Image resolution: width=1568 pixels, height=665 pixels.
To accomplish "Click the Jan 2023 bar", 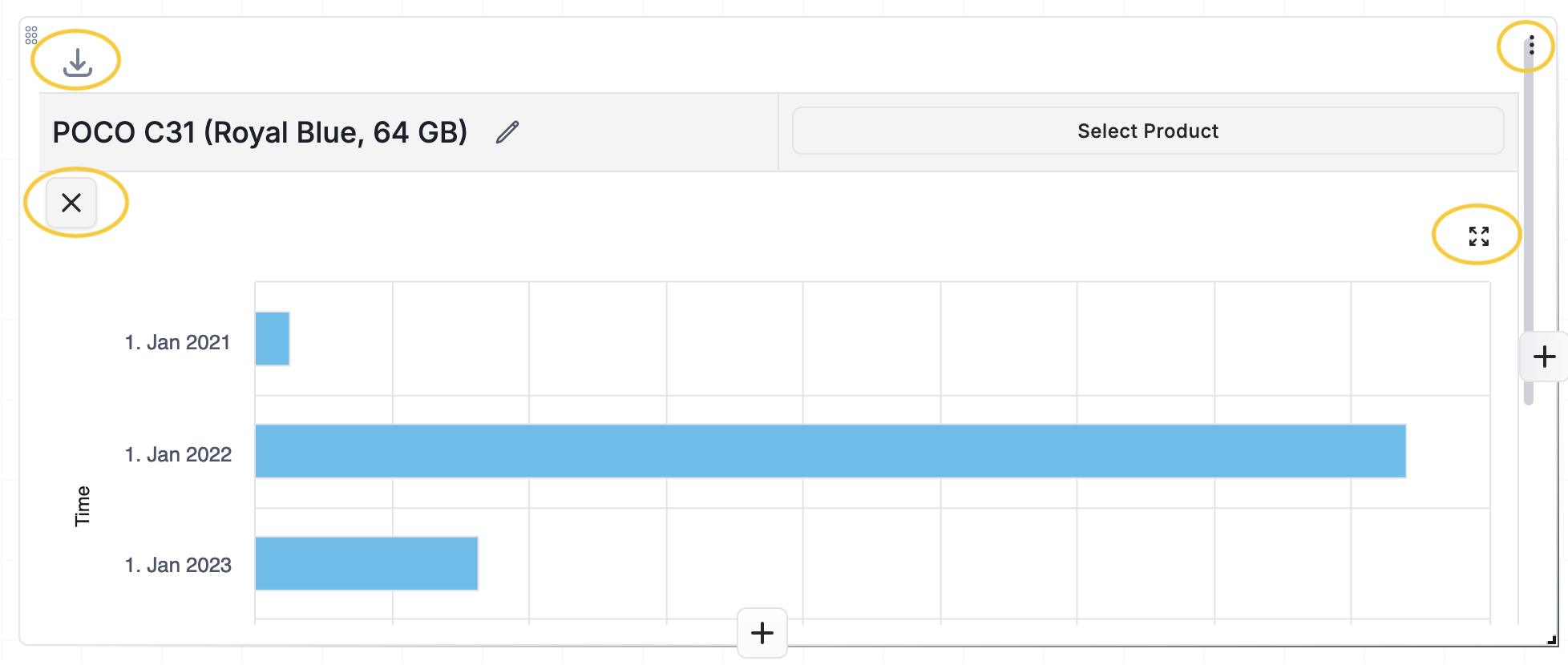I will pyautogui.click(x=366, y=563).
